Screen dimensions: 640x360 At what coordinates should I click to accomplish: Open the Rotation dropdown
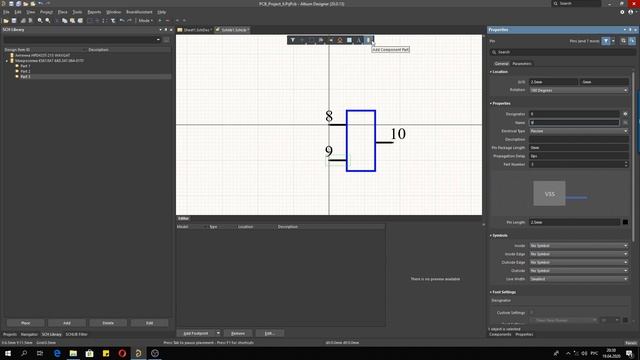tap(579, 90)
